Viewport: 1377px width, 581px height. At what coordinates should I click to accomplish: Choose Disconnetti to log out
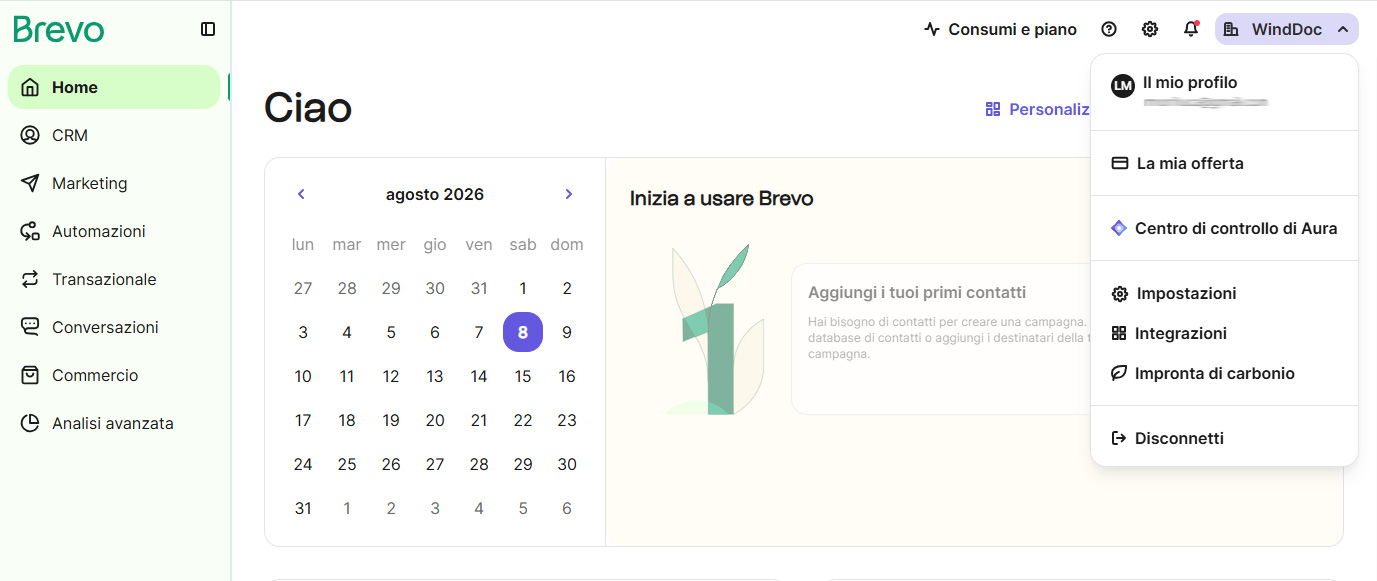(1224, 438)
